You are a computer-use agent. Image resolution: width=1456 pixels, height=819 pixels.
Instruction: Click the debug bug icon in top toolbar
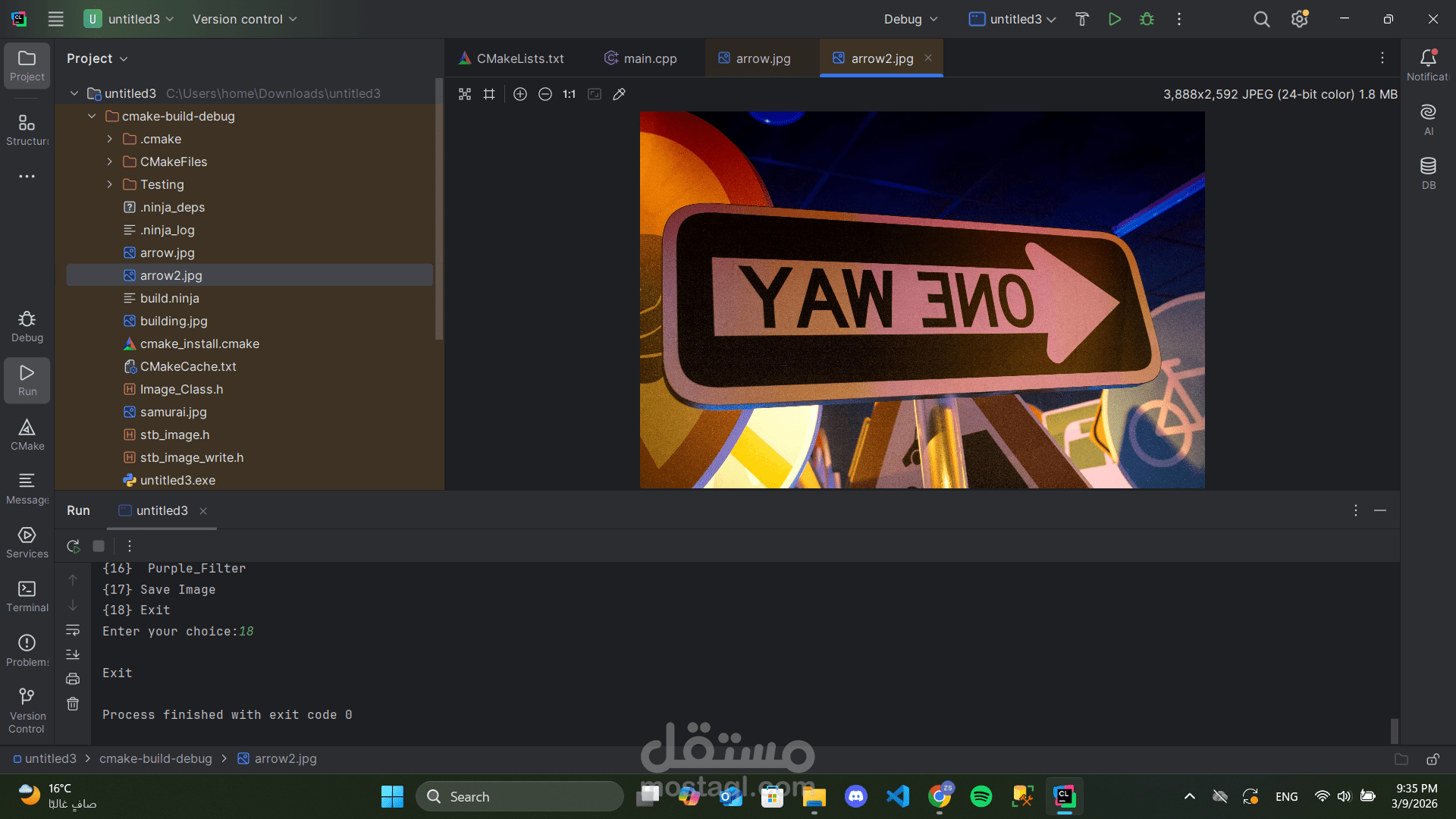(1147, 19)
